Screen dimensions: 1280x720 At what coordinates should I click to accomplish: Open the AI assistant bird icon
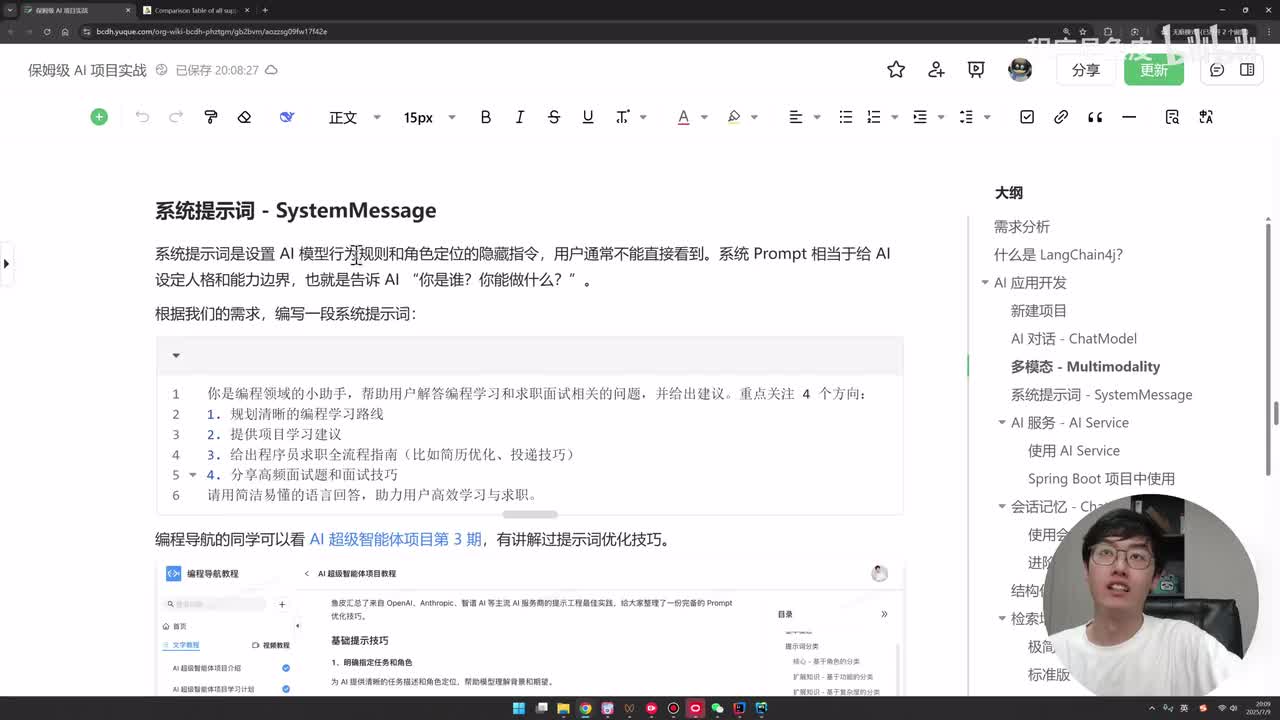click(287, 117)
